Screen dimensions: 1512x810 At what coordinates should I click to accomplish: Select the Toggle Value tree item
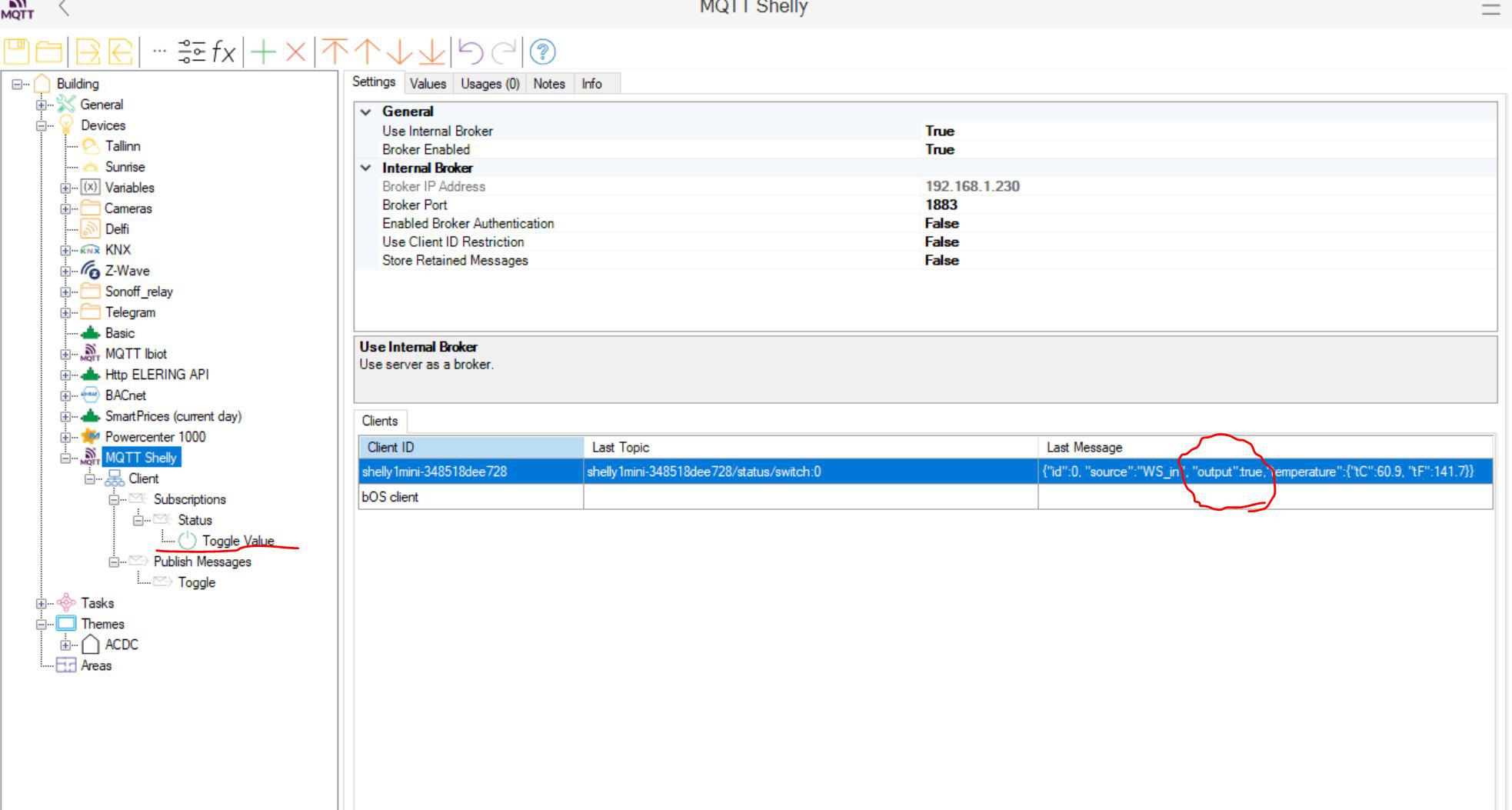(238, 541)
